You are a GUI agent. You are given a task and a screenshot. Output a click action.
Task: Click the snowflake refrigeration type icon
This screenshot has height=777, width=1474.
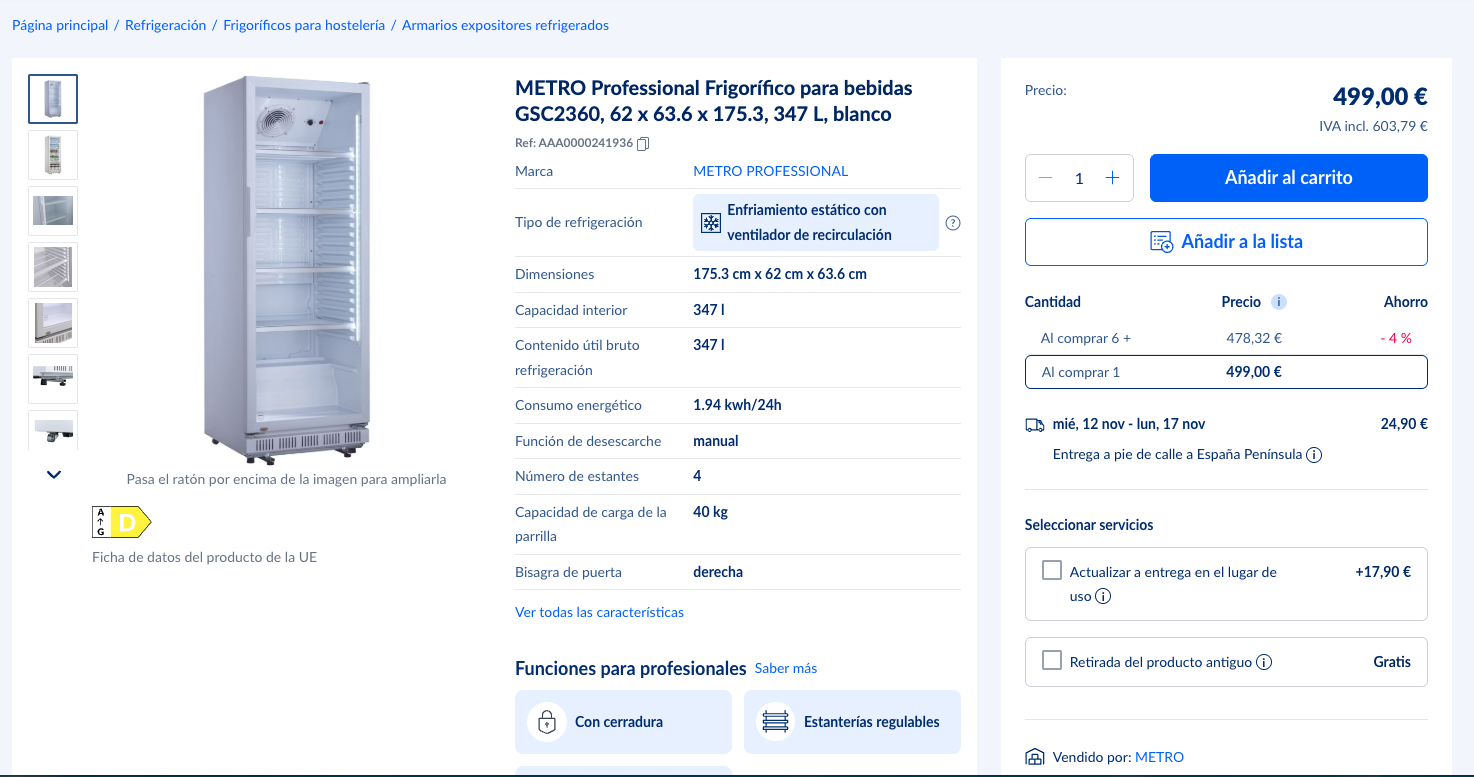710,223
